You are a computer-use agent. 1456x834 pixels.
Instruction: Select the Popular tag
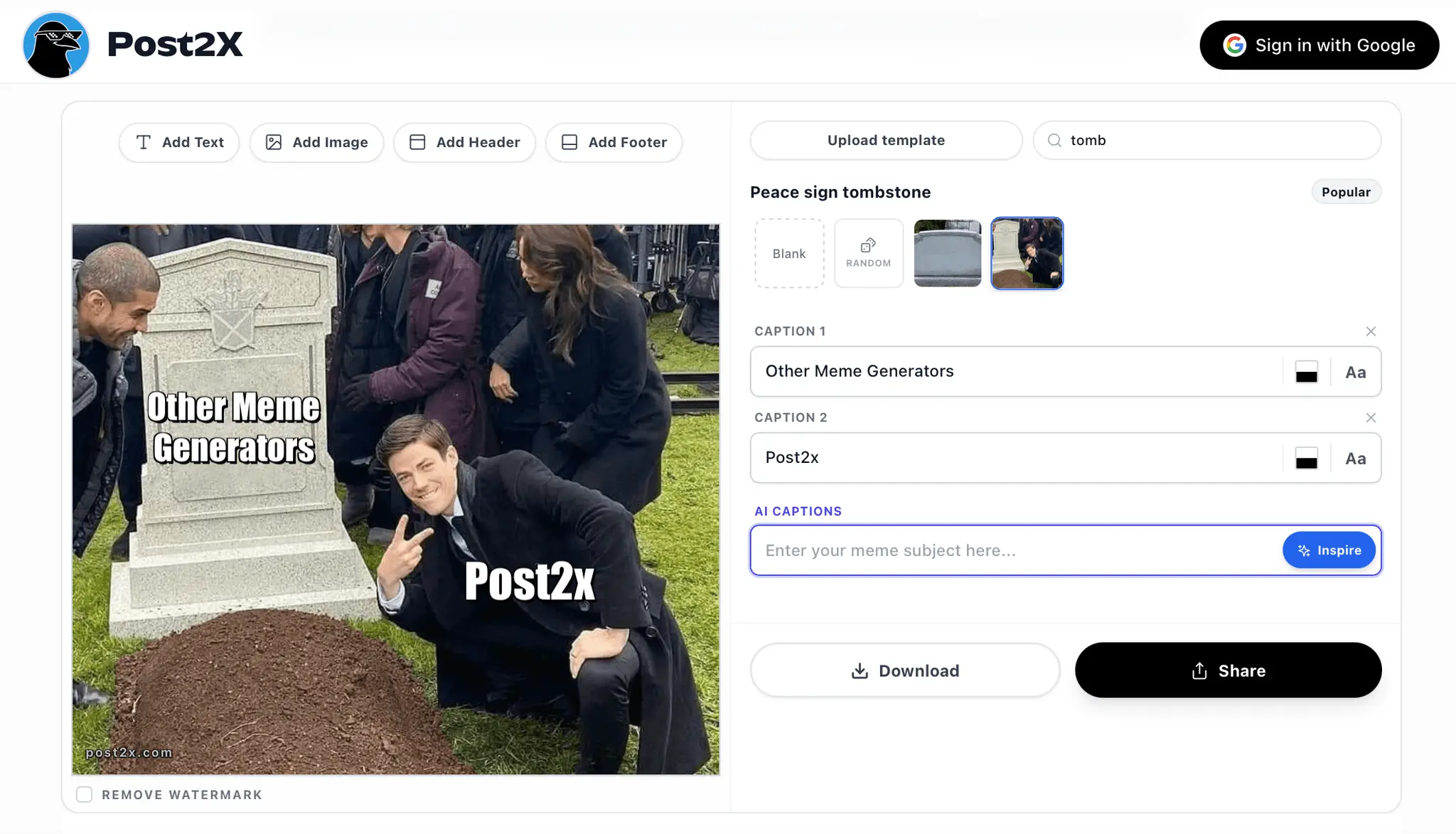[1346, 192]
